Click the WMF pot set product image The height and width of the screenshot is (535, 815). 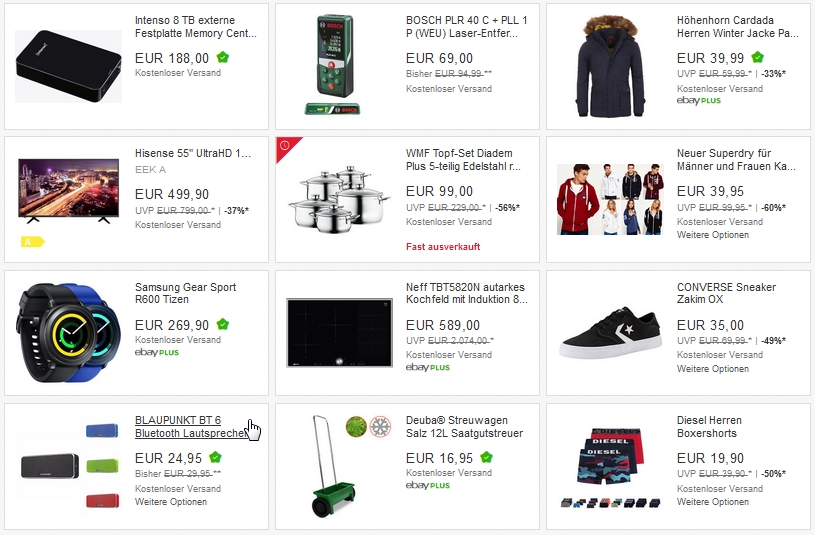[x=339, y=200]
